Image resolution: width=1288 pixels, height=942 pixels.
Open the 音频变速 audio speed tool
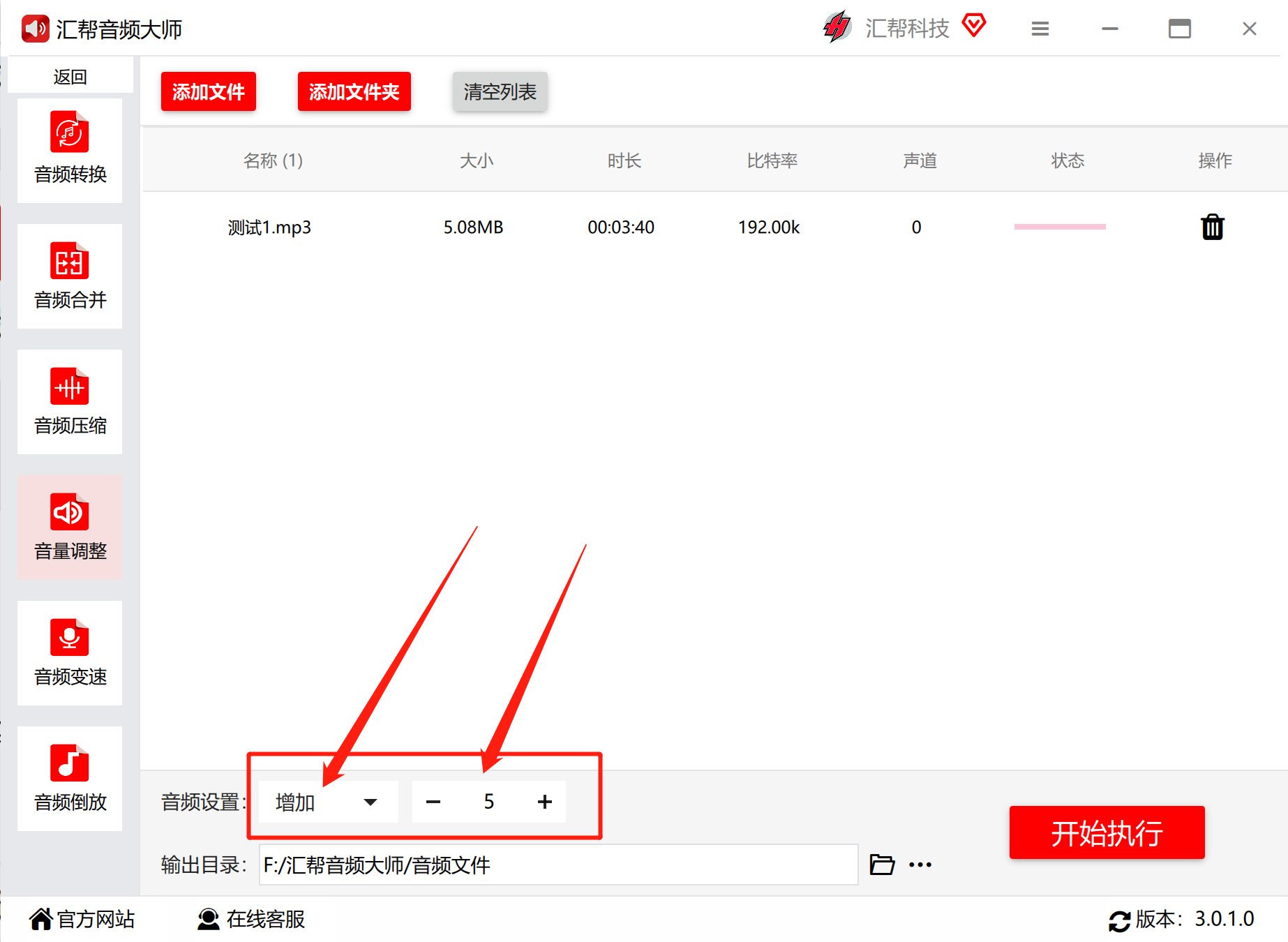(70, 653)
